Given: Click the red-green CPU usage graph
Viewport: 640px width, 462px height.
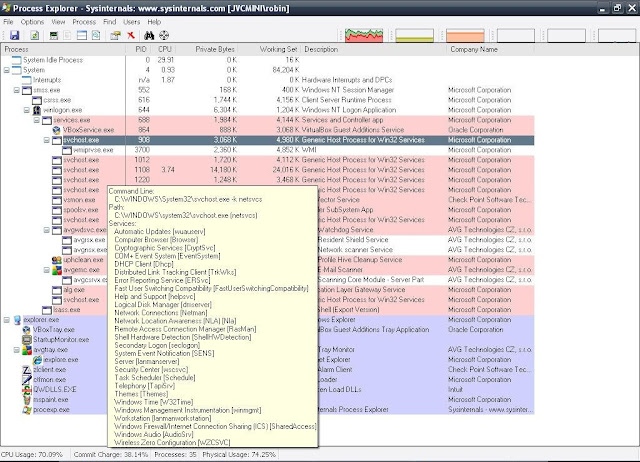Looking at the screenshot, I should pos(364,36).
